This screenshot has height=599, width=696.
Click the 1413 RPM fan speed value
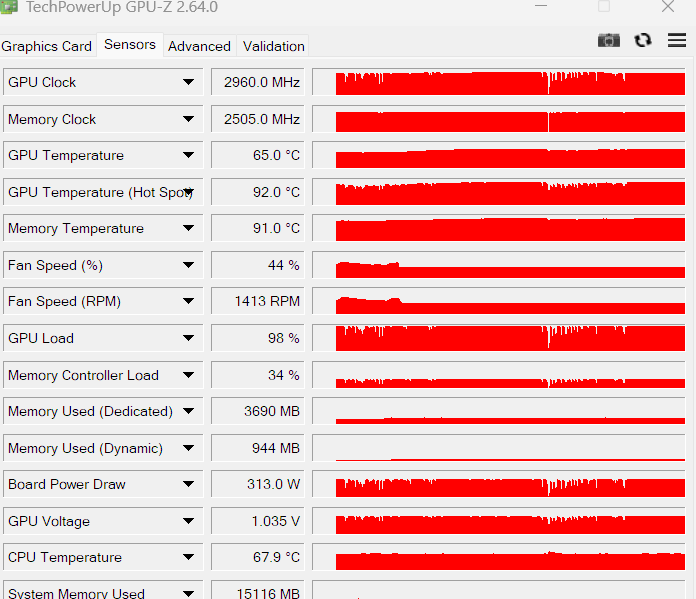pos(258,301)
